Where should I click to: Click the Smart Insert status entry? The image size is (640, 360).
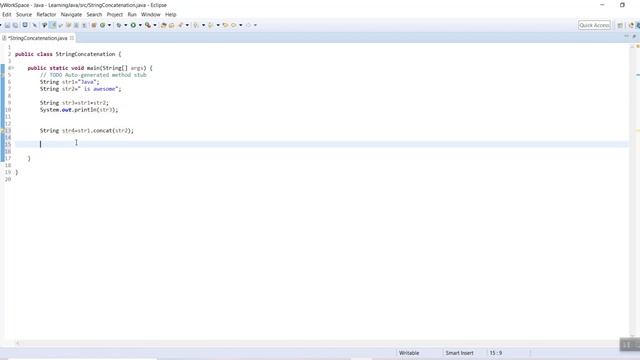[x=460, y=353]
